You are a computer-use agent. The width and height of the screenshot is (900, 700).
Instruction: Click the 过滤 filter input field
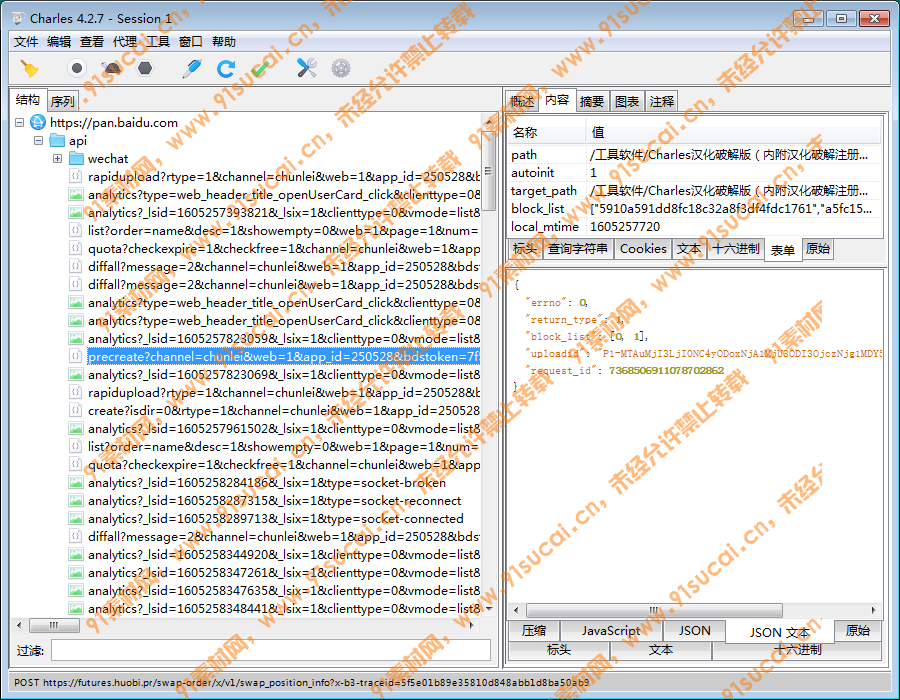click(x=270, y=650)
